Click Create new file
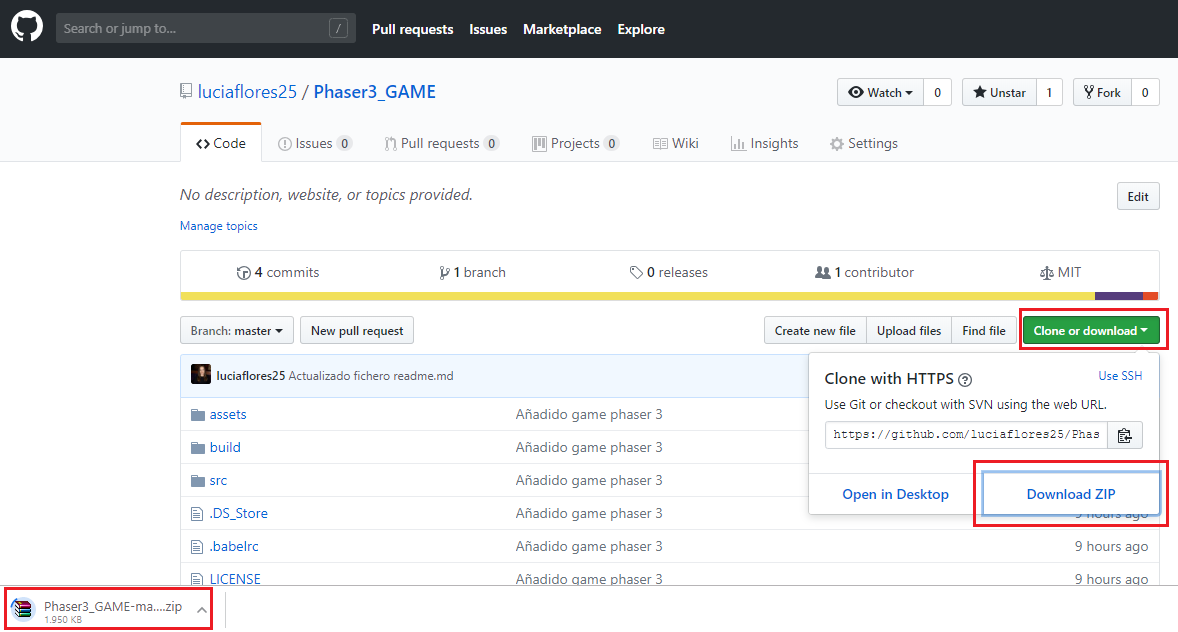The image size is (1178, 632). pos(815,331)
